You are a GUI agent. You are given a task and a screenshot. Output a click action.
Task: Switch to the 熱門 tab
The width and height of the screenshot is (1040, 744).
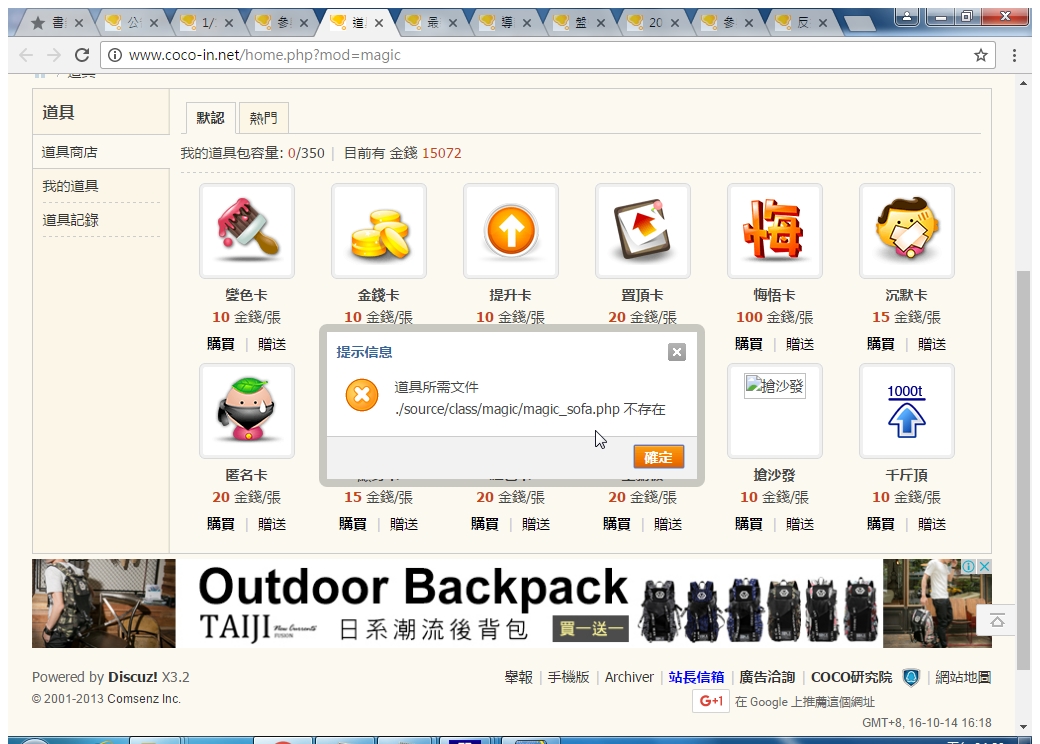pyautogui.click(x=263, y=118)
